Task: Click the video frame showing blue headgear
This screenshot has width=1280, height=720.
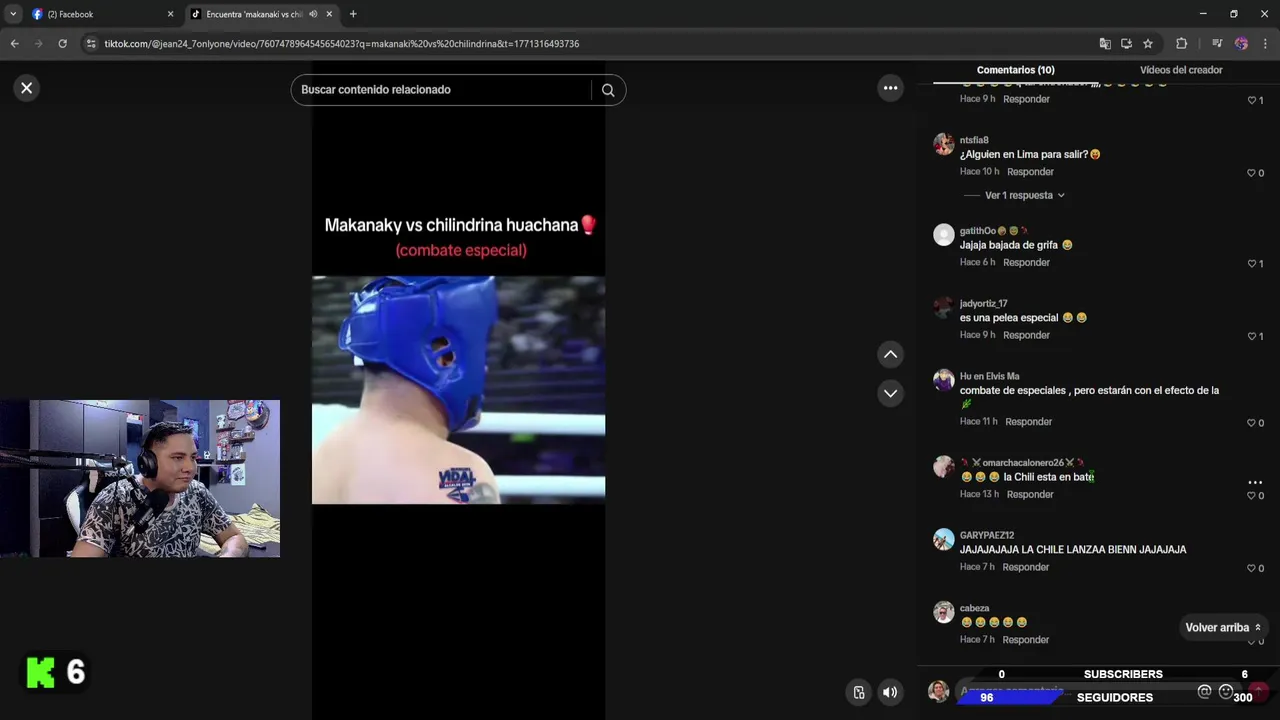Action: click(458, 390)
